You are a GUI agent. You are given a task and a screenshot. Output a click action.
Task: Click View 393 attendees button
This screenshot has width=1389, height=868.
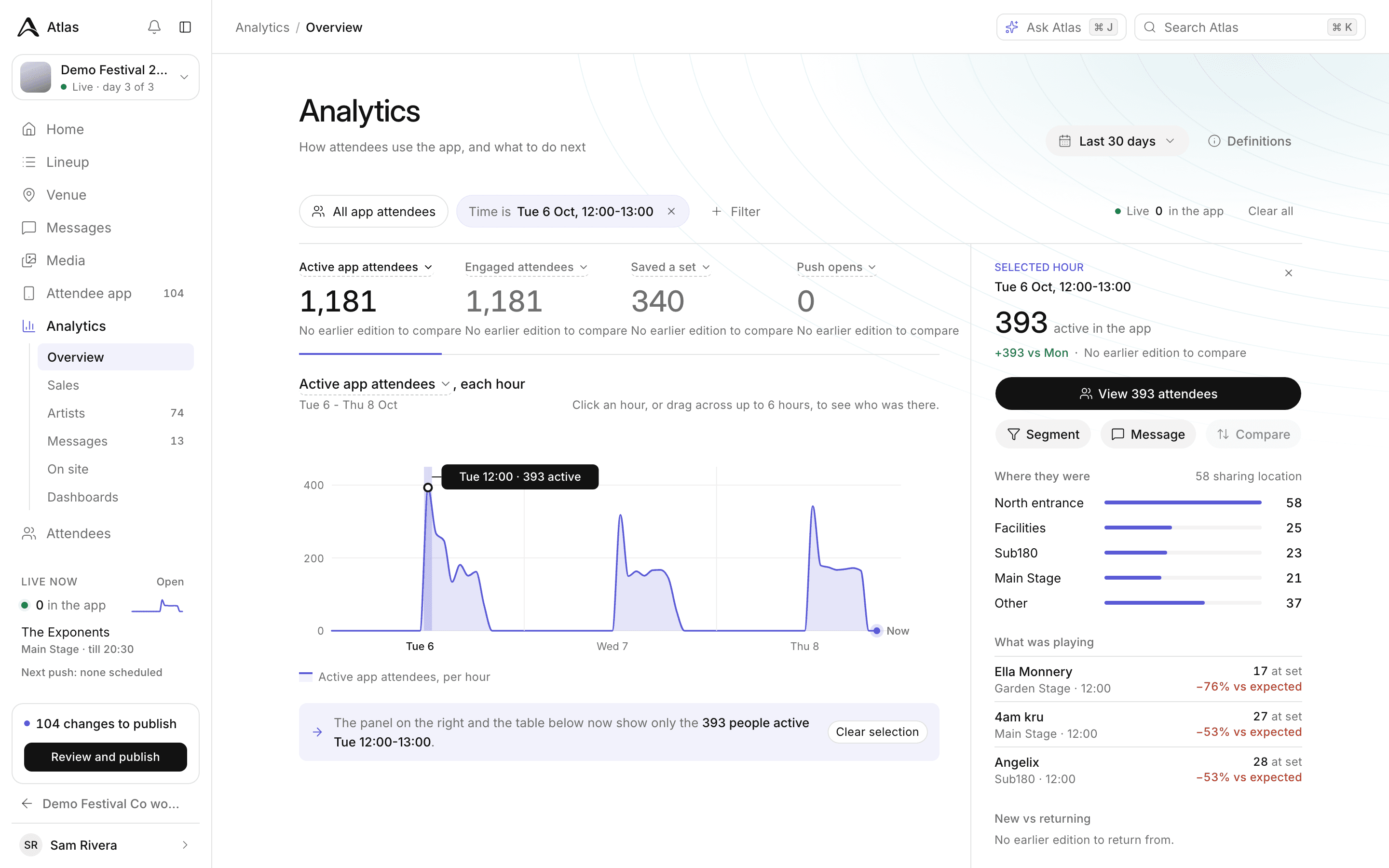tap(1148, 393)
